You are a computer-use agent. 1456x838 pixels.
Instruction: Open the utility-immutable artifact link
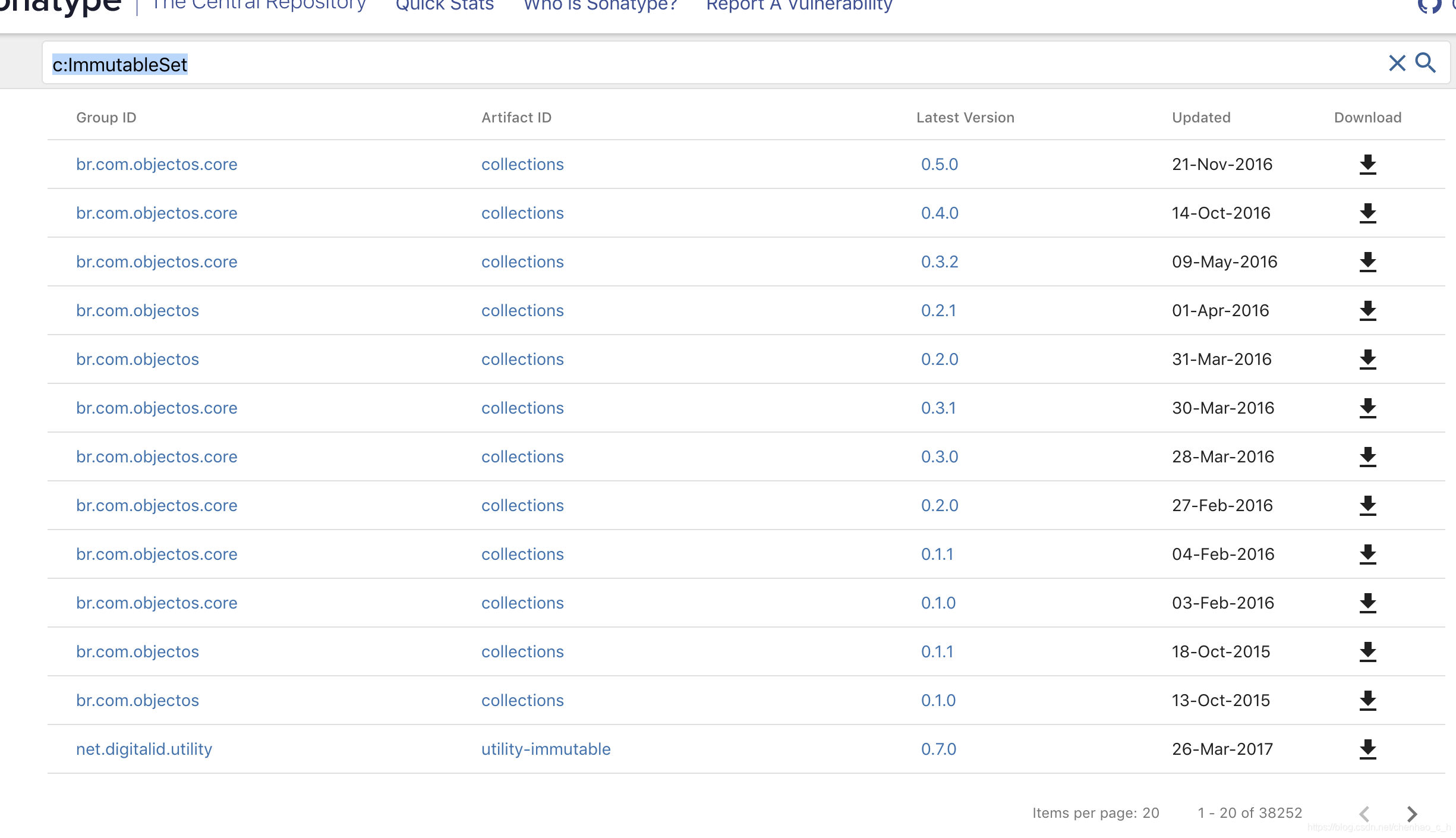tap(546, 749)
